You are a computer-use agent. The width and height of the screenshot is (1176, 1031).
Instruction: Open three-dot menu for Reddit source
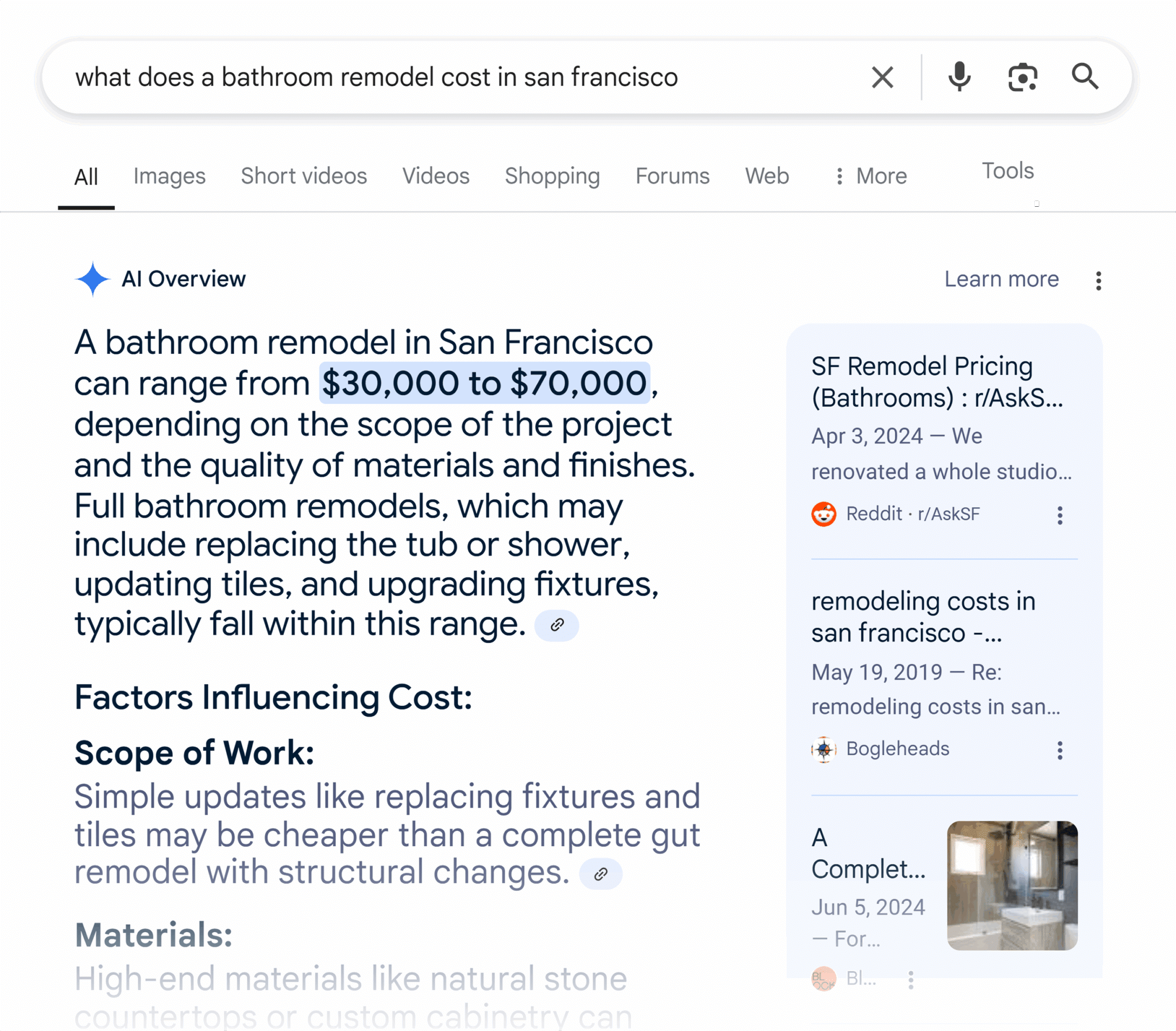(1060, 516)
